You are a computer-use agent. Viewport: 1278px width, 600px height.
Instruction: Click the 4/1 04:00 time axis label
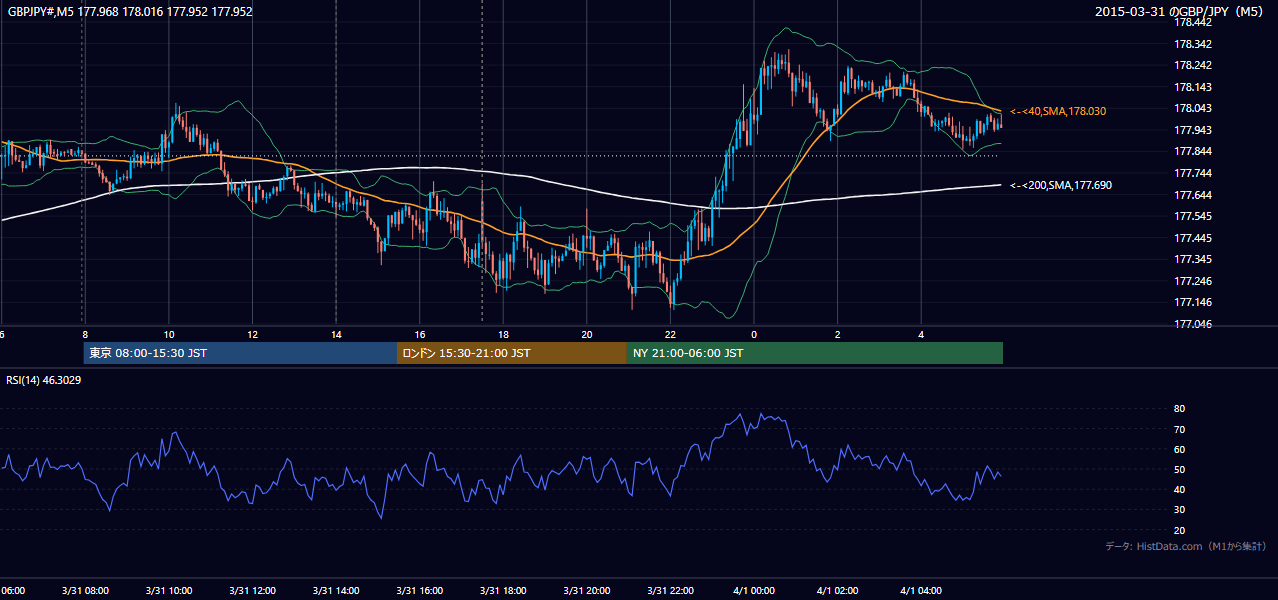click(x=922, y=591)
